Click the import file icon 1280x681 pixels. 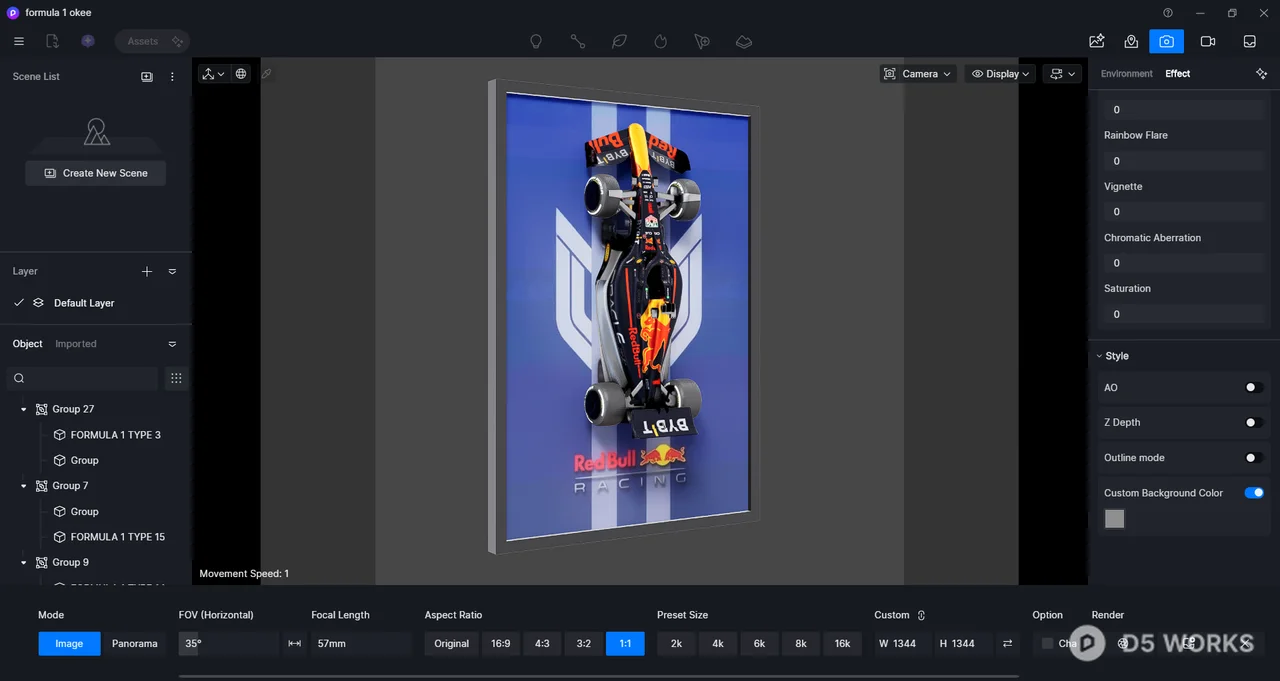click(x=53, y=41)
